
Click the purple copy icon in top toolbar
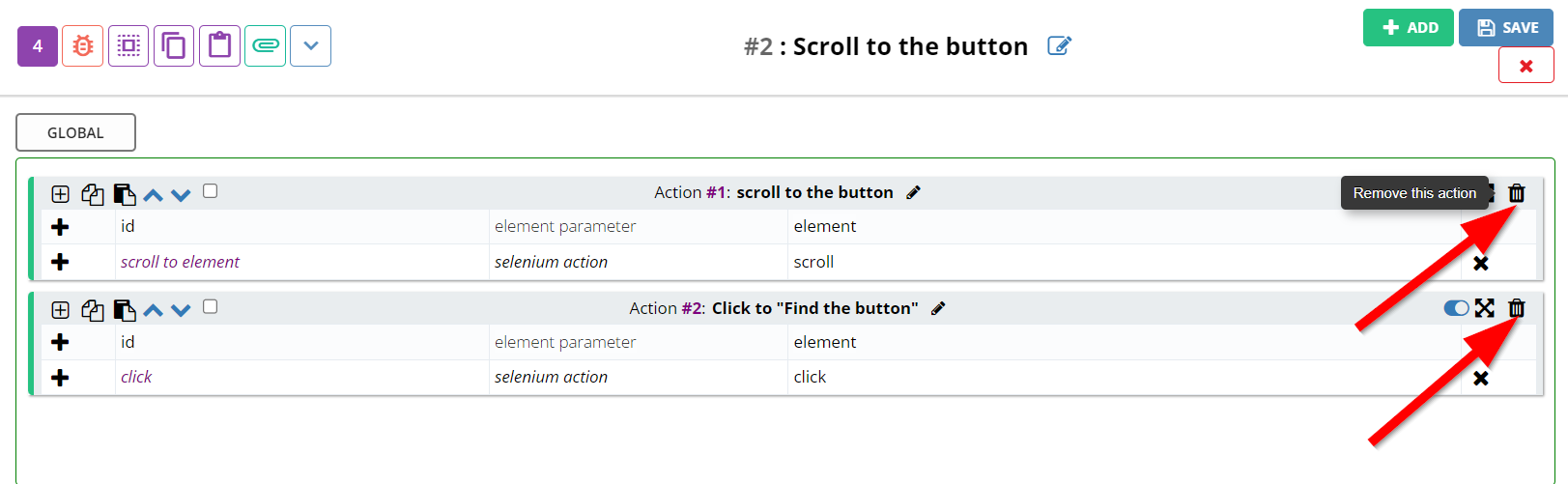click(x=174, y=46)
